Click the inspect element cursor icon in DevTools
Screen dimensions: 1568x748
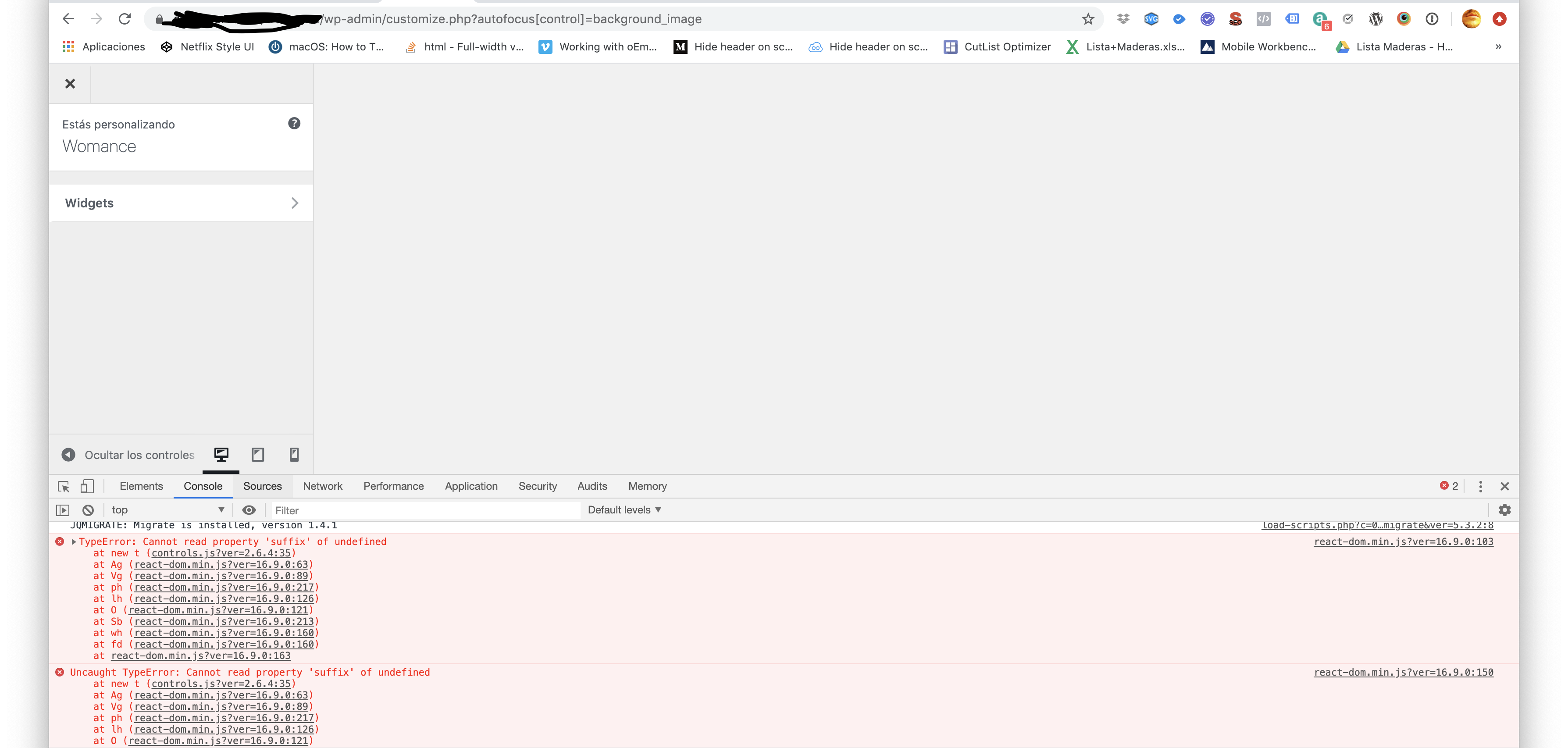tap(63, 486)
